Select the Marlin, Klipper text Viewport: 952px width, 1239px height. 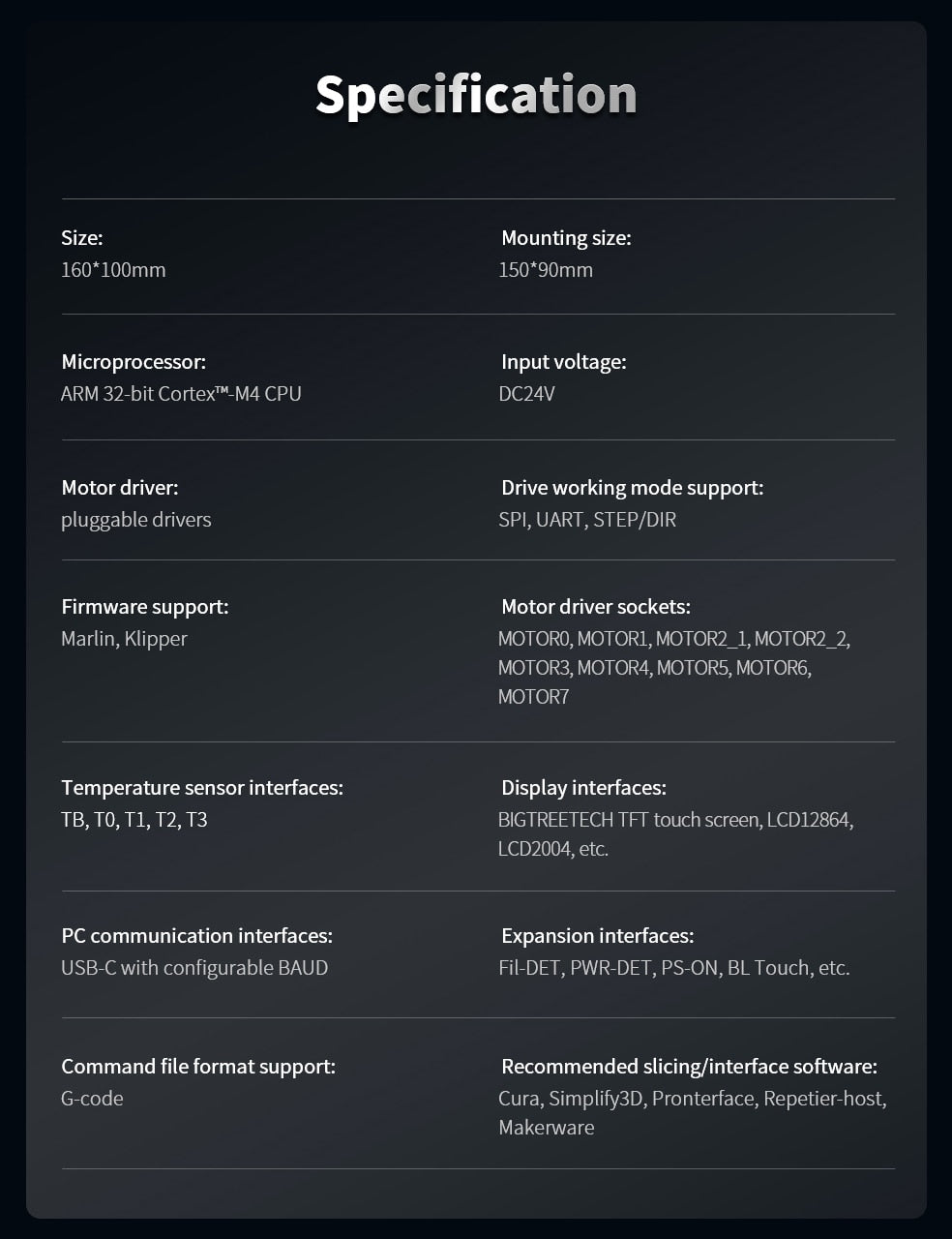click(124, 639)
